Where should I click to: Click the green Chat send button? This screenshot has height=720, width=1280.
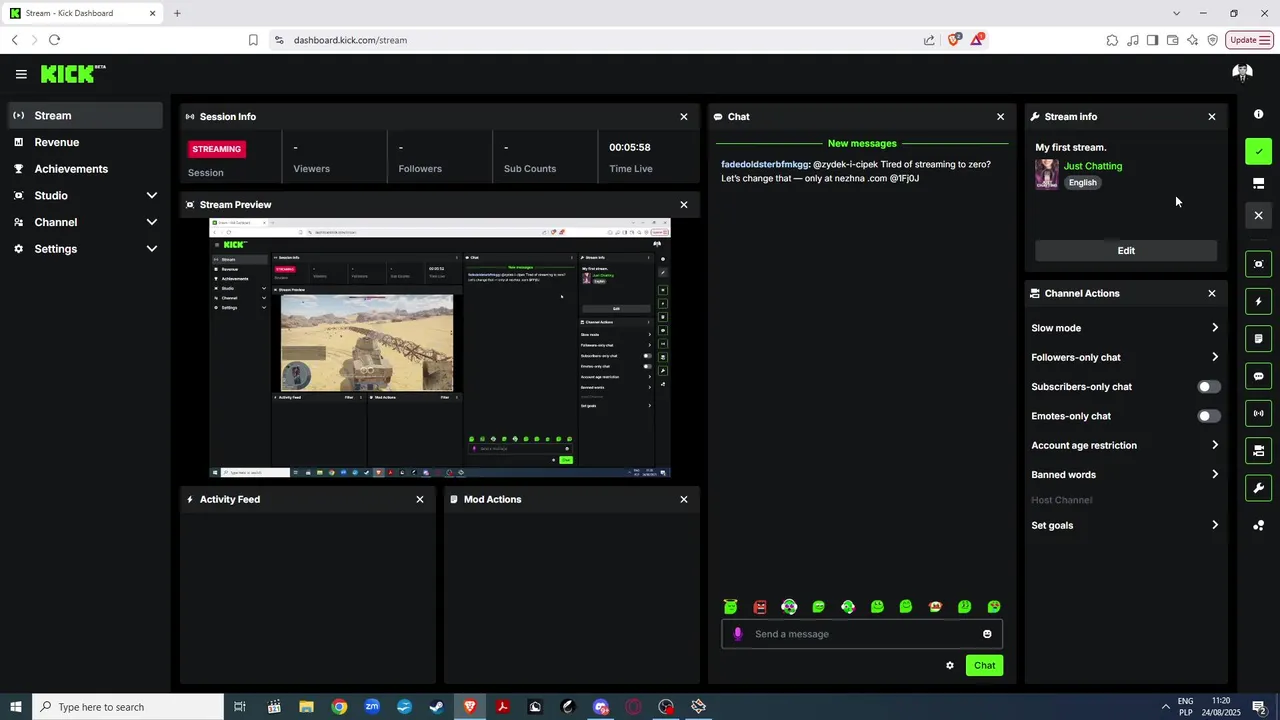[x=984, y=665]
